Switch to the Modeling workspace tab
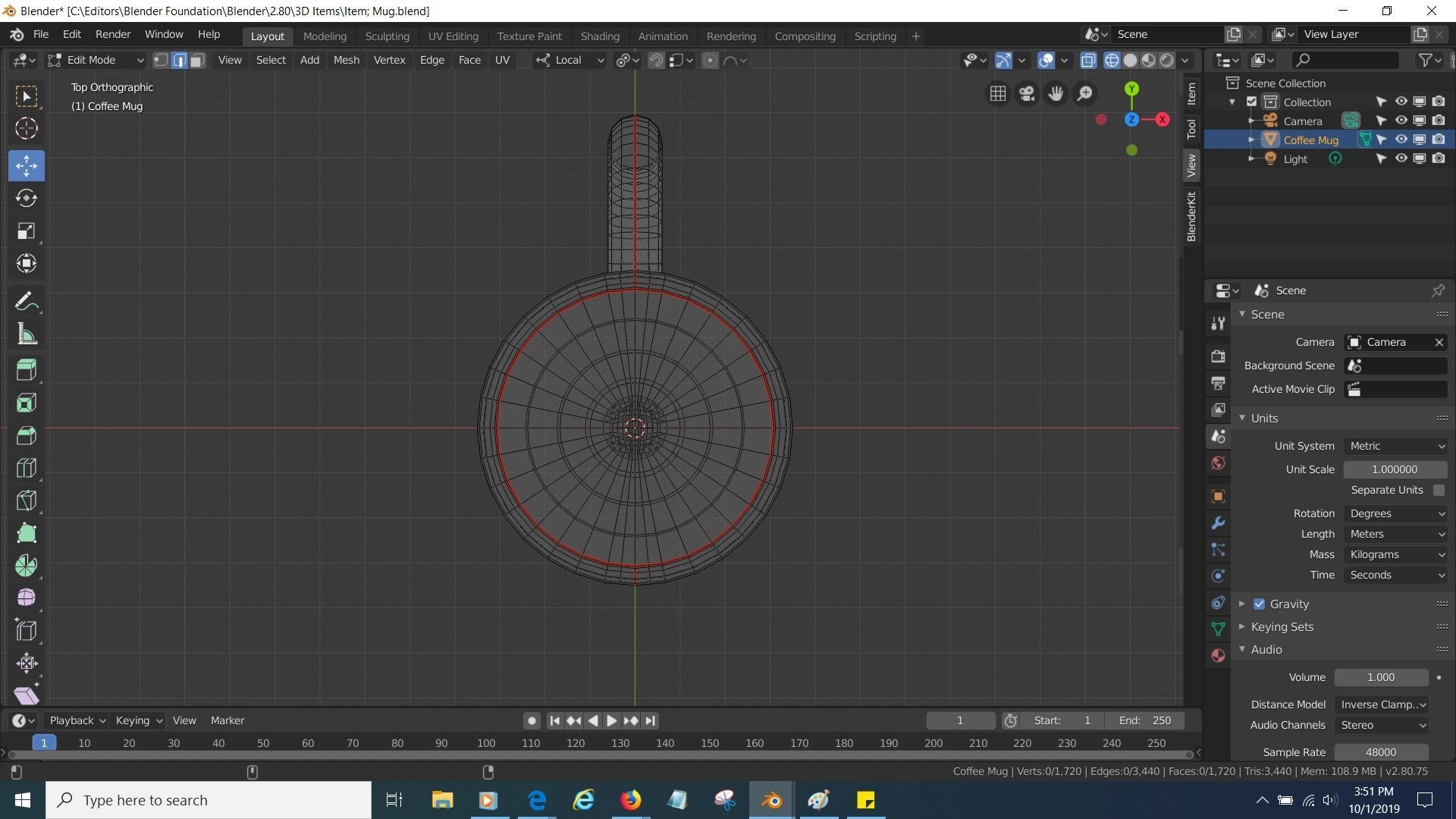The height and width of the screenshot is (819, 1456). click(x=325, y=36)
